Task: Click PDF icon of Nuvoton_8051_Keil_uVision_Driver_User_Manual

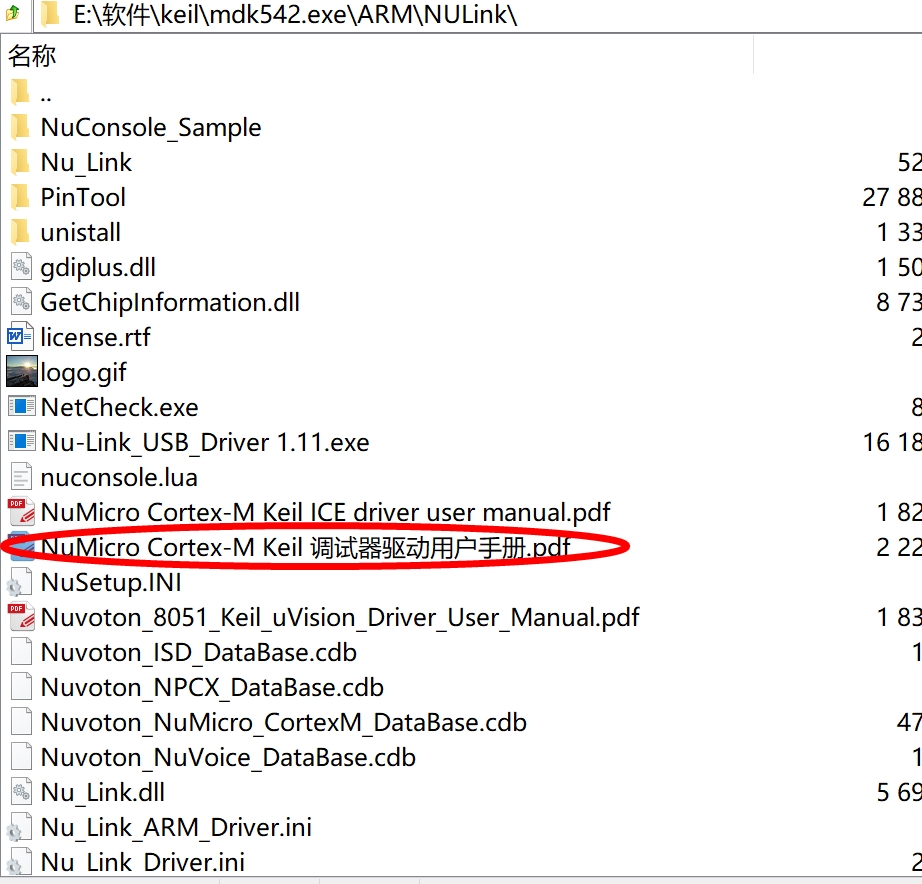Action: pyautogui.click(x=21, y=617)
